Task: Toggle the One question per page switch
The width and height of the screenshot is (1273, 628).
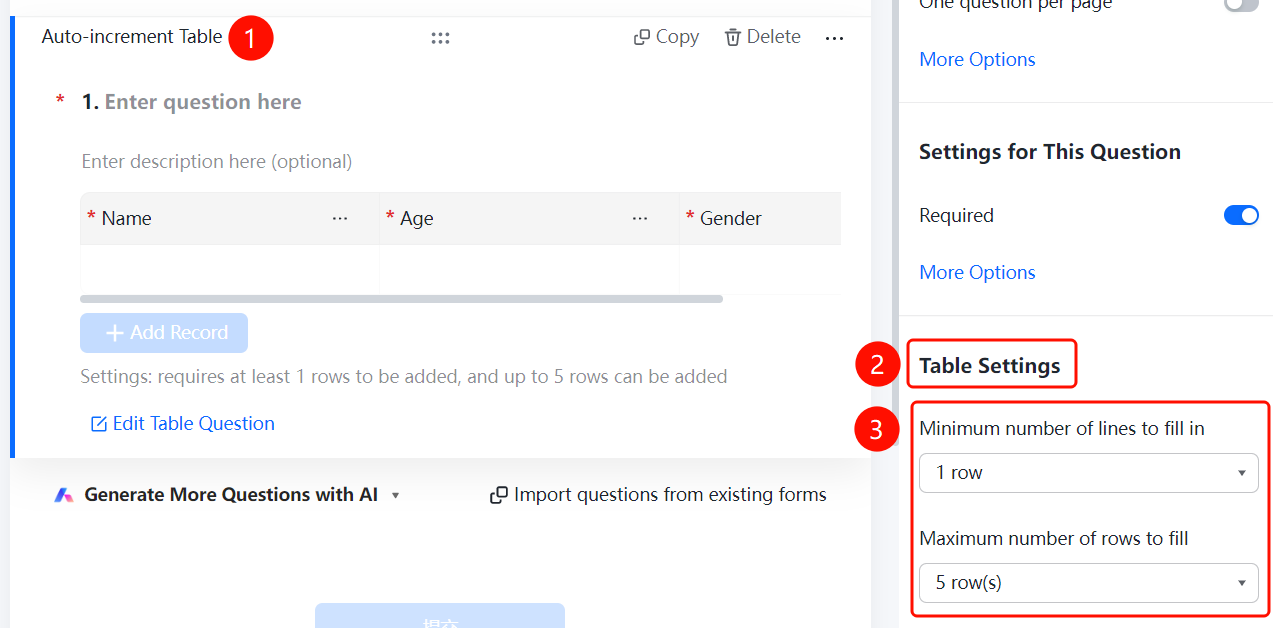Action: click(1241, 5)
